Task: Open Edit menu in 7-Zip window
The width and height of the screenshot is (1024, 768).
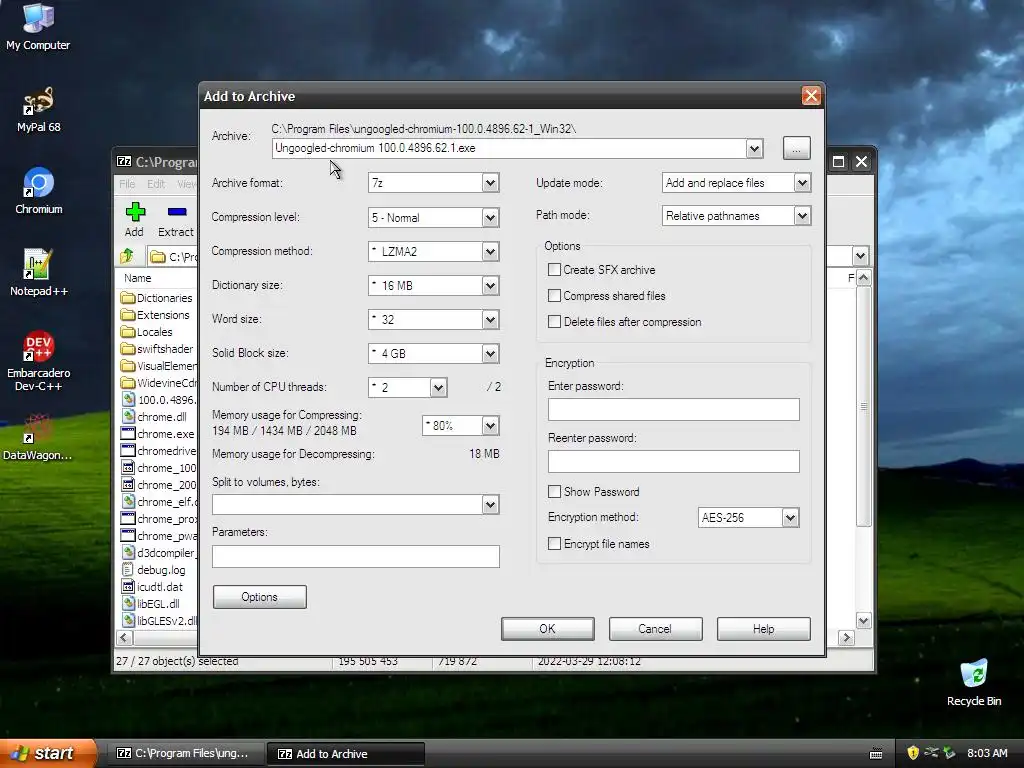Action: pyautogui.click(x=155, y=184)
